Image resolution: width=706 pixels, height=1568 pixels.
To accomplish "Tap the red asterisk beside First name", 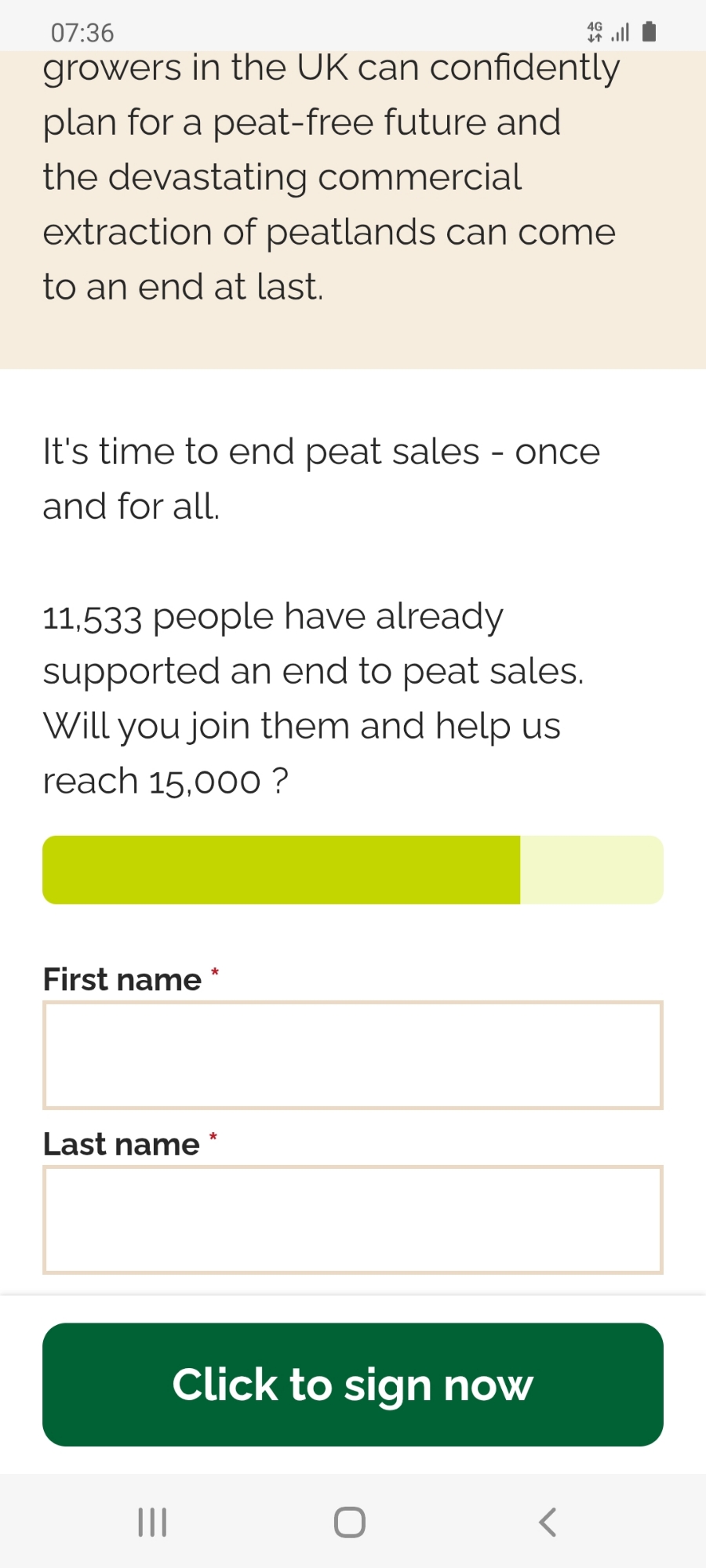I will pos(215,973).
